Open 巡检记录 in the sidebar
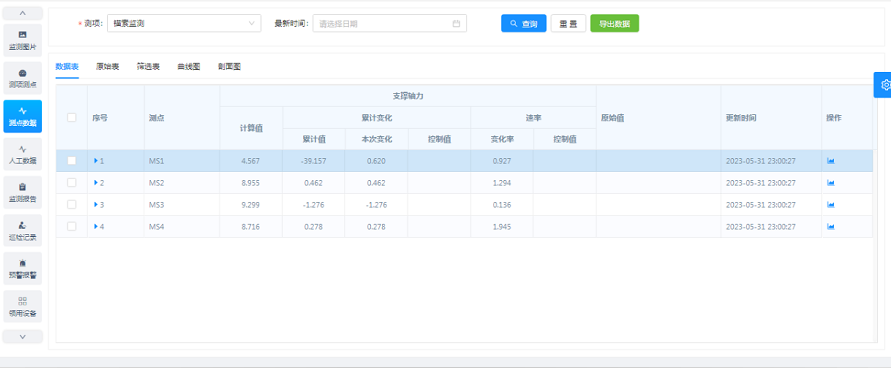The height and width of the screenshot is (368, 891). pyautogui.click(x=23, y=231)
